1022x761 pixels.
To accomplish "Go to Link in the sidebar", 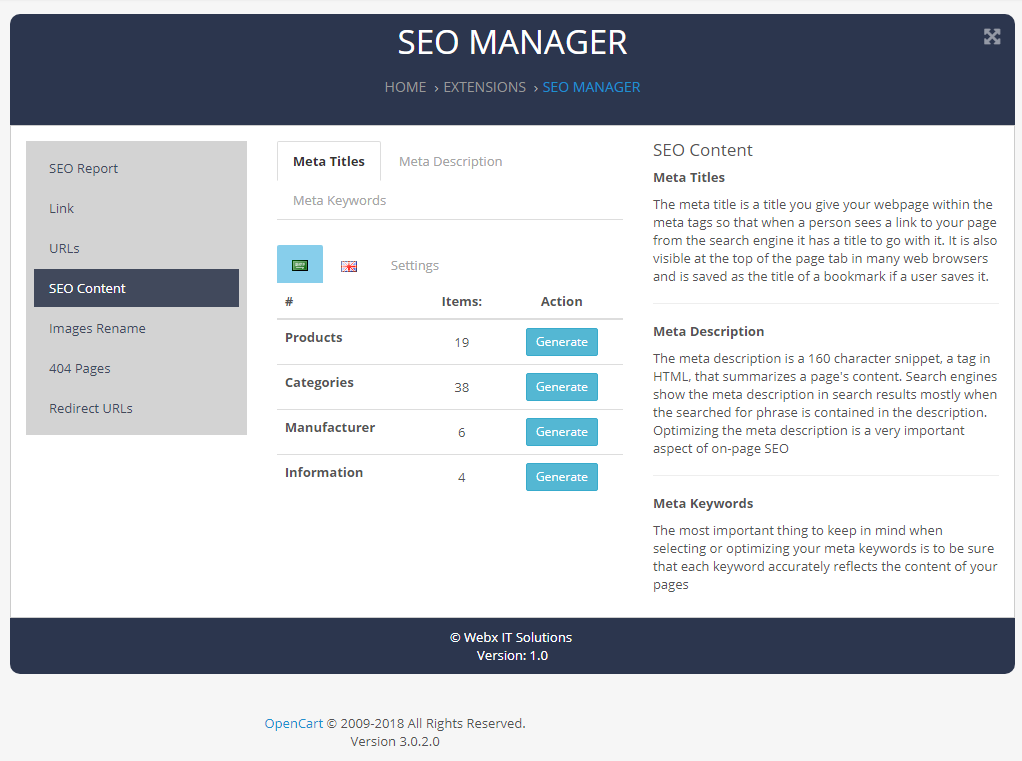I will click(x=136, y=208).
